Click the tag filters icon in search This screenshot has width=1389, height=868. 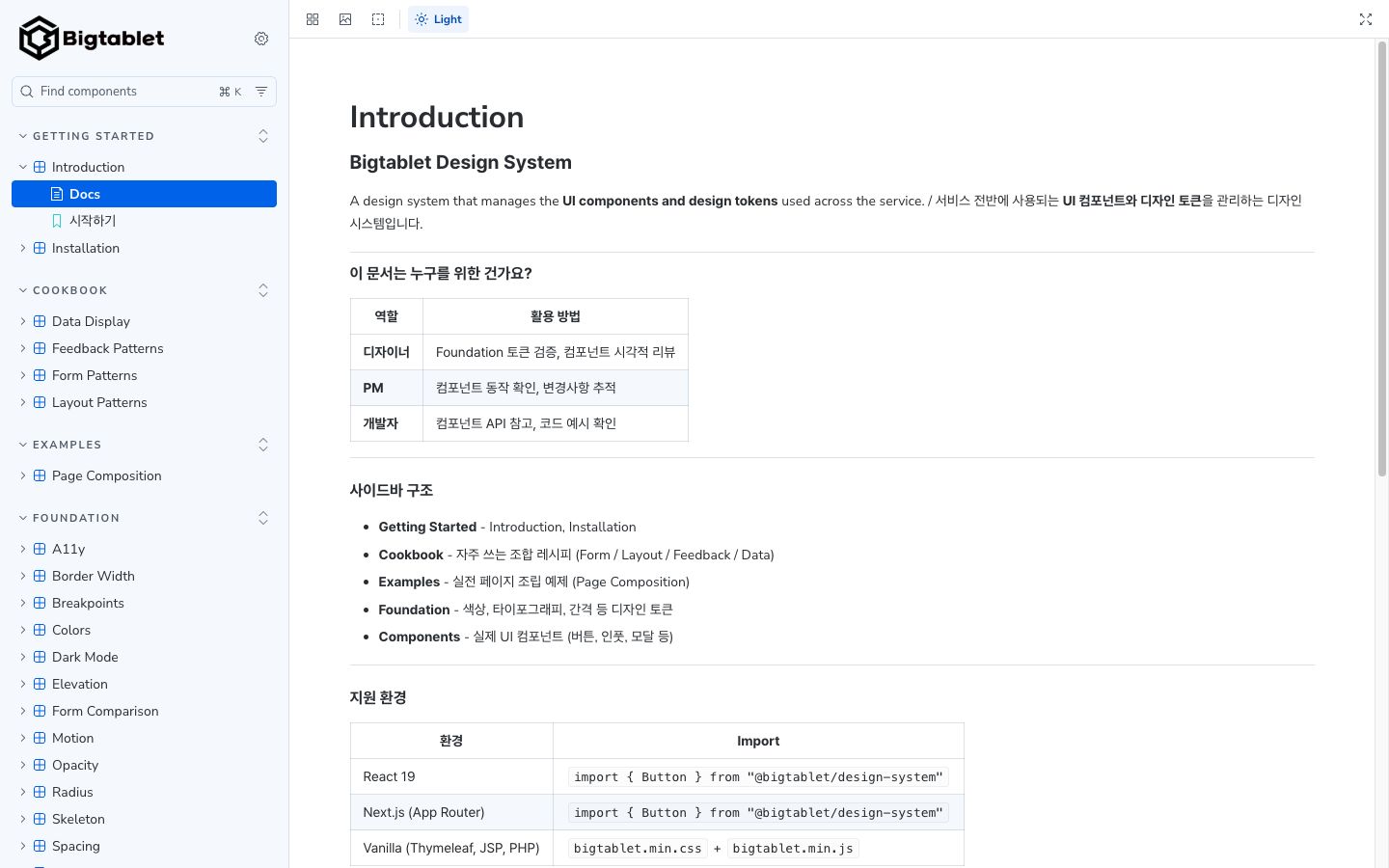coord(261,92)
